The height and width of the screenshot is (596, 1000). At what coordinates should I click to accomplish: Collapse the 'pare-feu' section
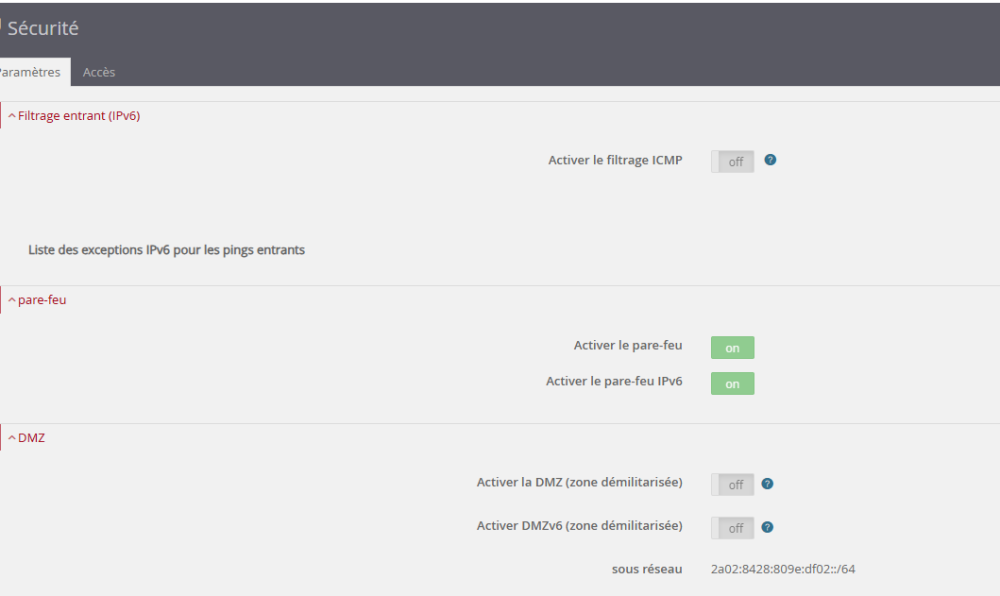(x=38, y=300)
